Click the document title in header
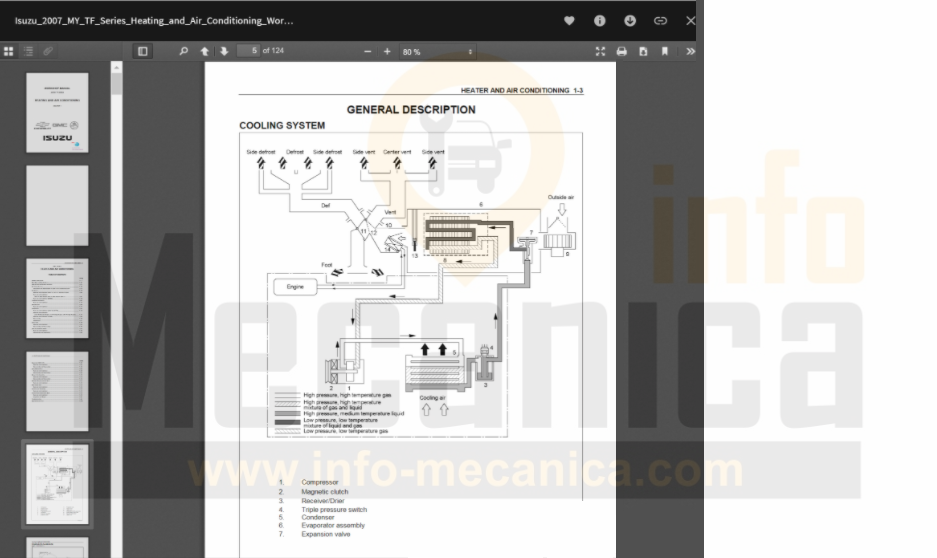The width and height of the screenshot is (937, 558). pos(154,21)
